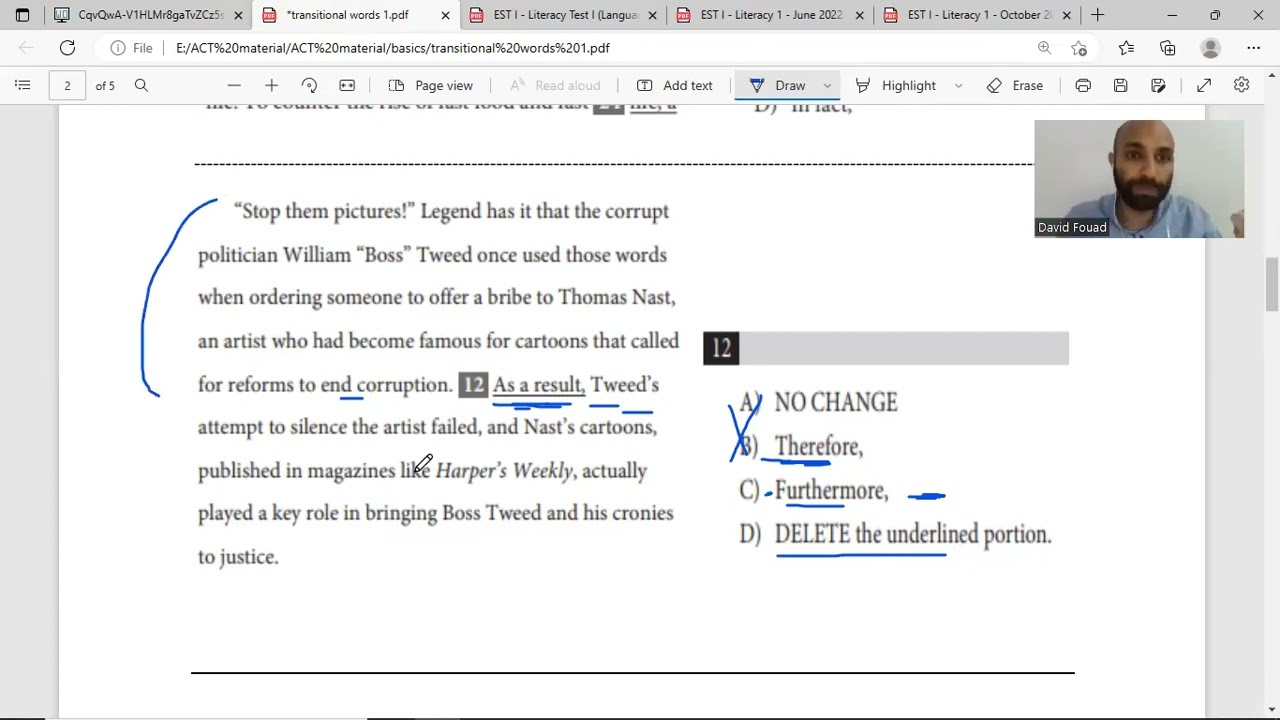The height and width of the screenshot is (720, 1280).
Task: Zoom out of the PDF
Action: [233, 86]
